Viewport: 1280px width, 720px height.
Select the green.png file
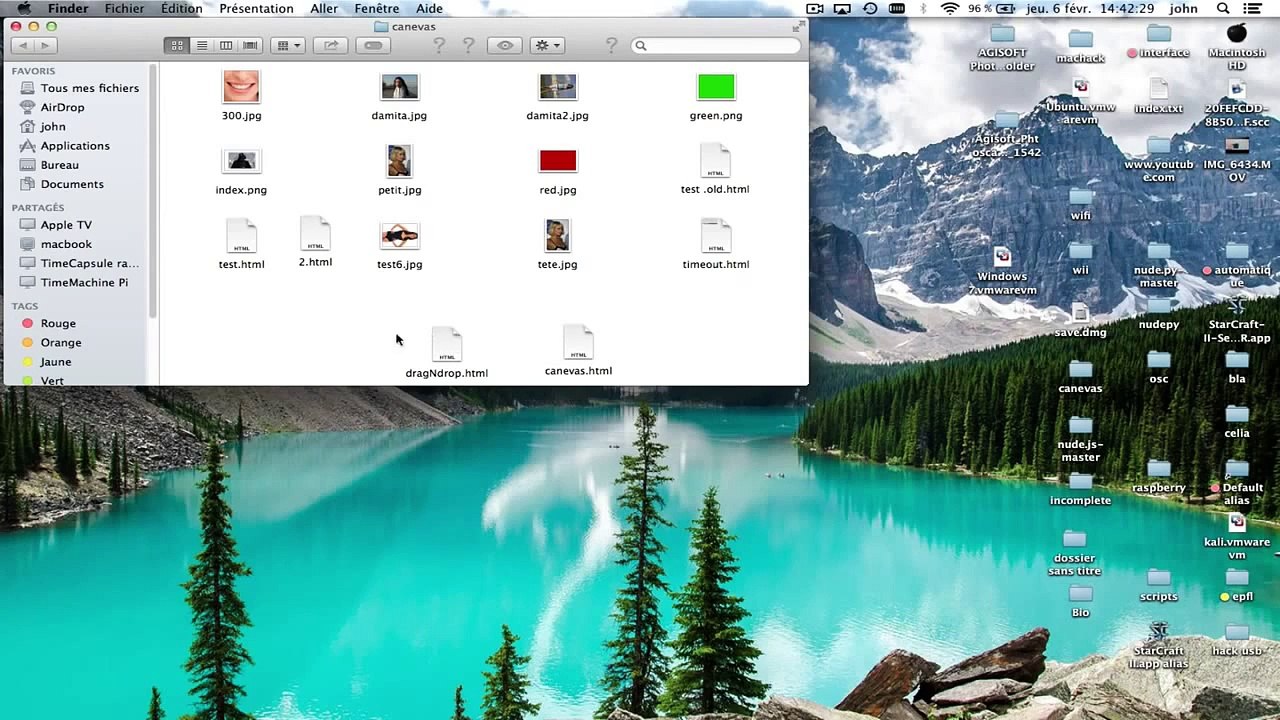coord(716,87)
